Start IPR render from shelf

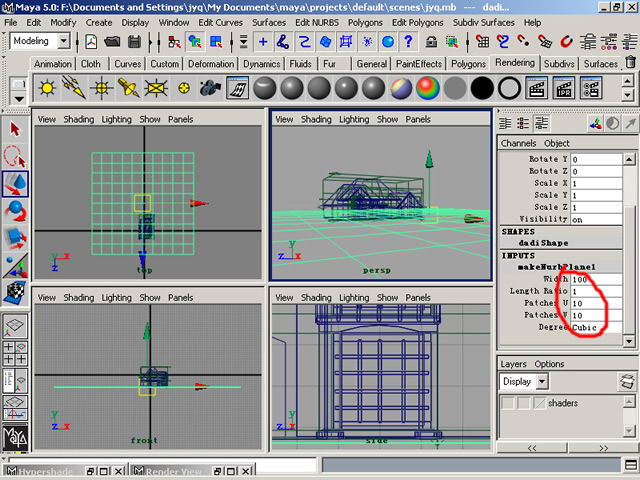(564, 88)
